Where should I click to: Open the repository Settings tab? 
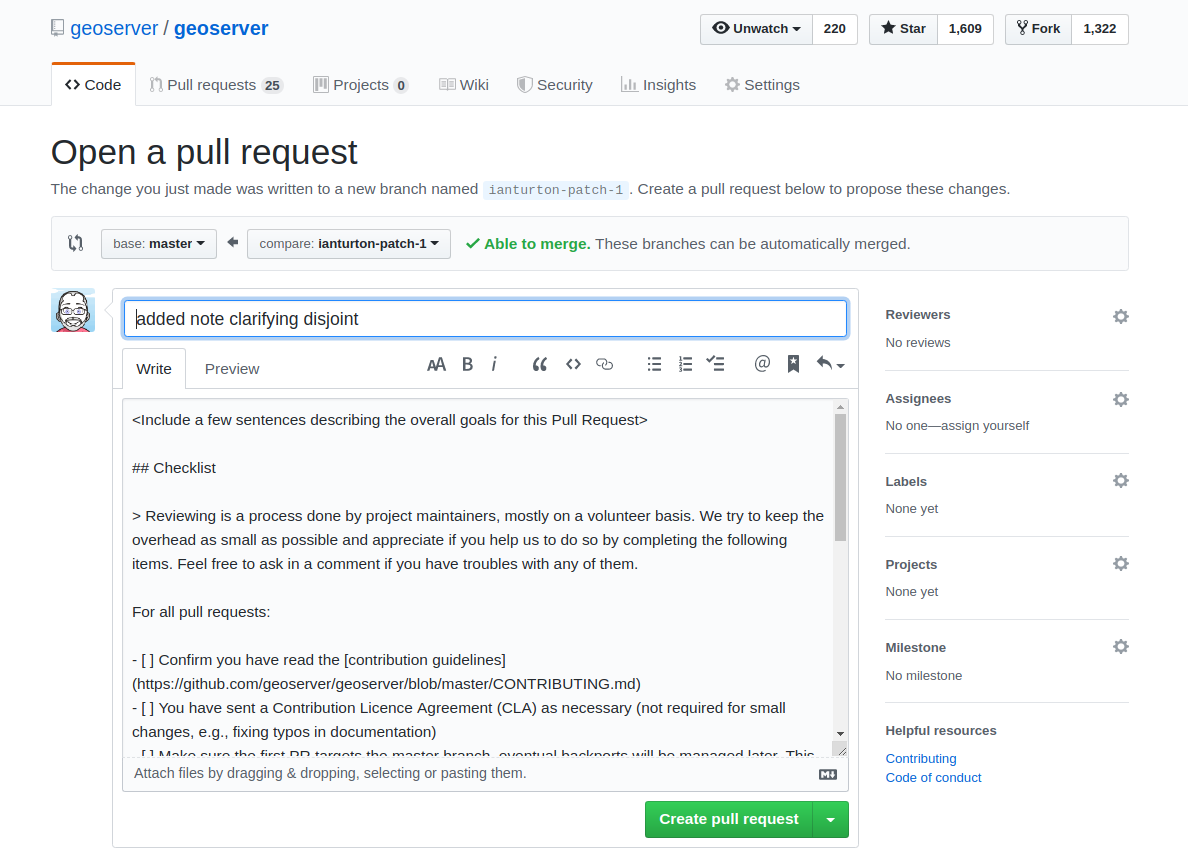(762, 85)
